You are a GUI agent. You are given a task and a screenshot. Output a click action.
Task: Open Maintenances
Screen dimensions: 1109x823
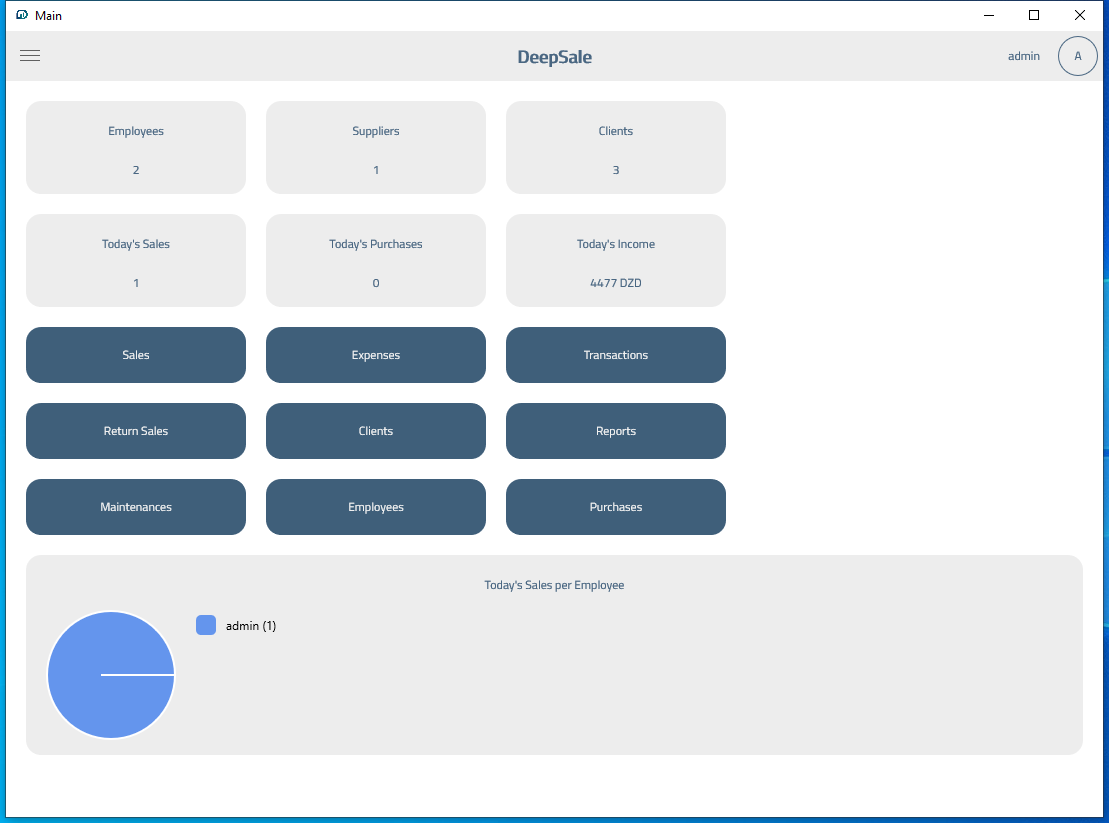[x=136, y=507]
